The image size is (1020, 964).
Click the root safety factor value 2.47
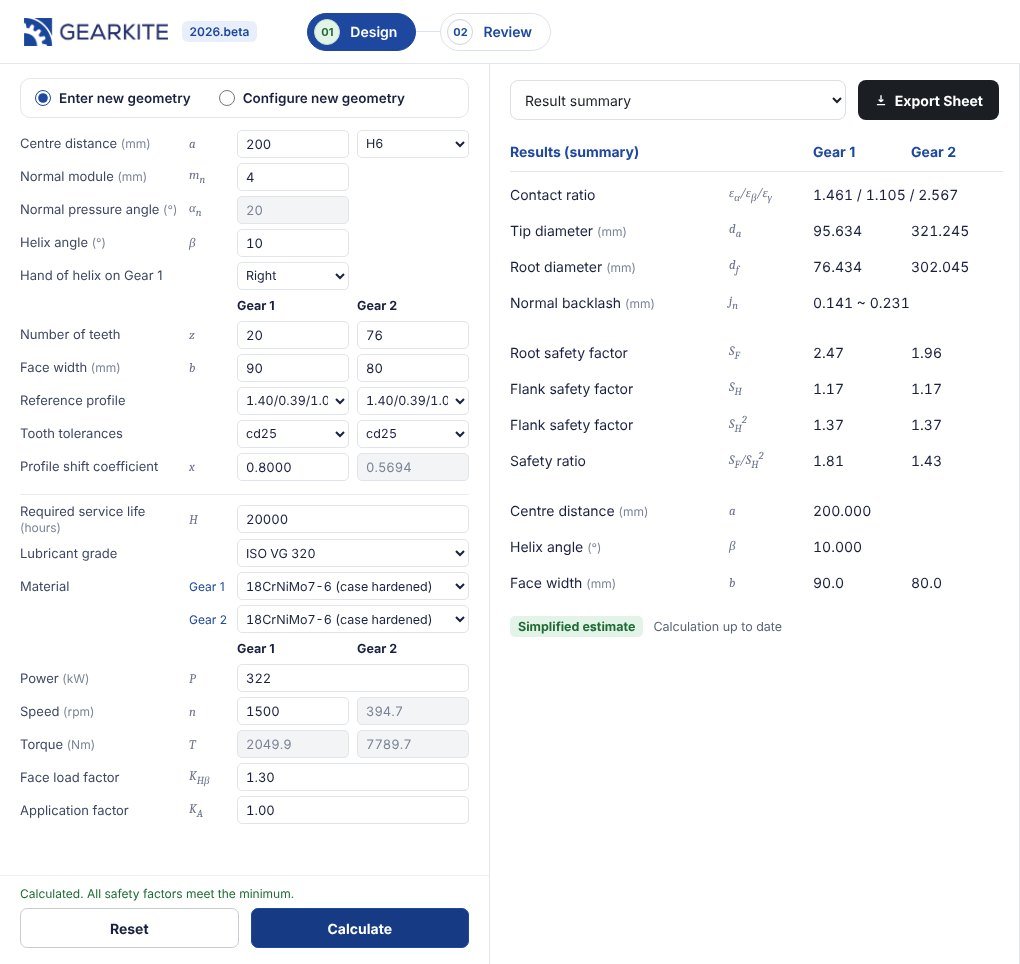coord(828,353)
